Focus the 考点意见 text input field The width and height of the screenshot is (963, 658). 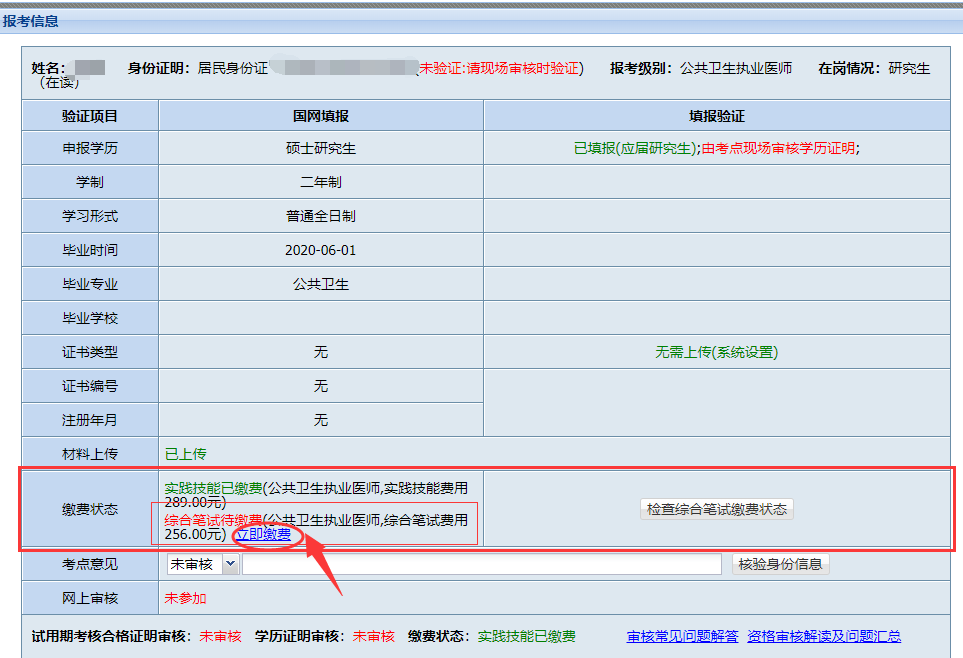coord(481,564)
